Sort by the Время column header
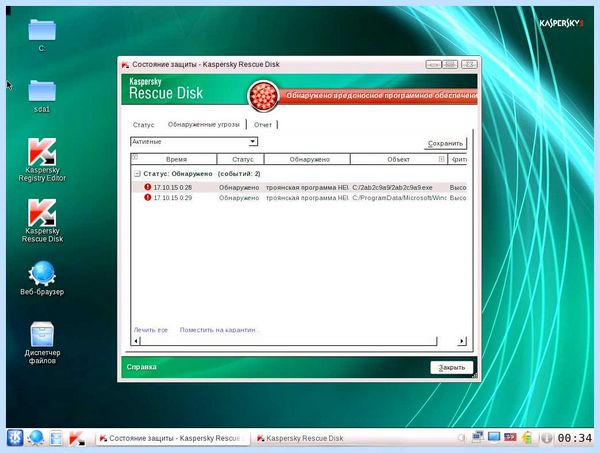 click(x=176, y=159)
